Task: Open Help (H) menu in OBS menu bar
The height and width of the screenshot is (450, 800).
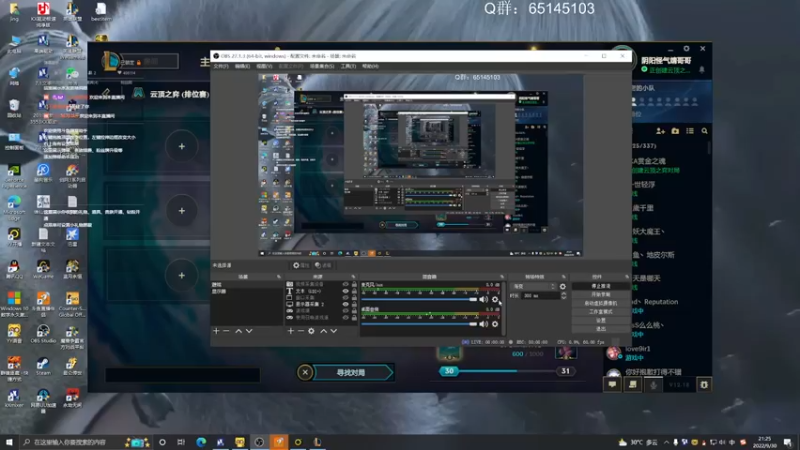Action: point(370,66)
